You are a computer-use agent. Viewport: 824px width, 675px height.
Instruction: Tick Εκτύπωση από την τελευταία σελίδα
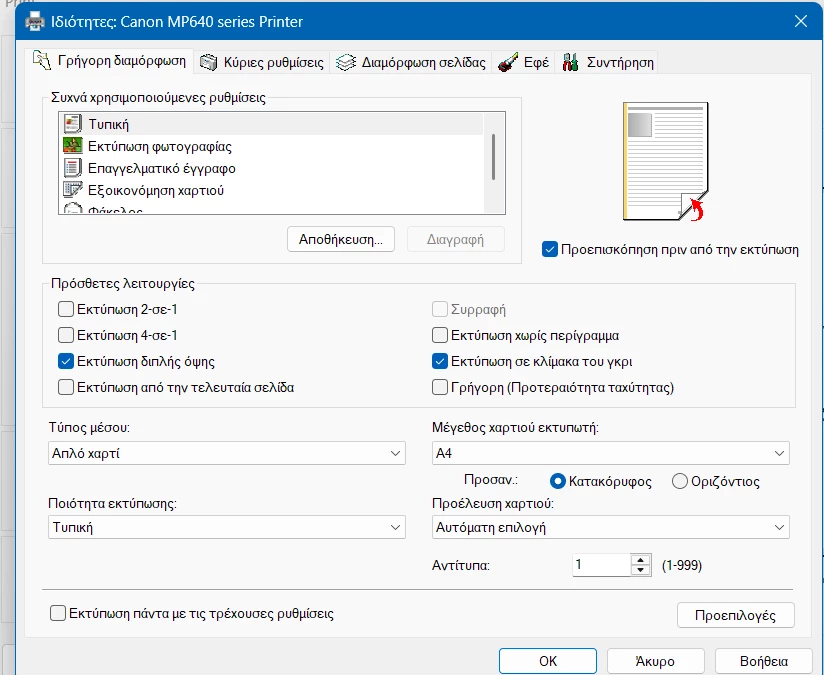click(66, 387)
